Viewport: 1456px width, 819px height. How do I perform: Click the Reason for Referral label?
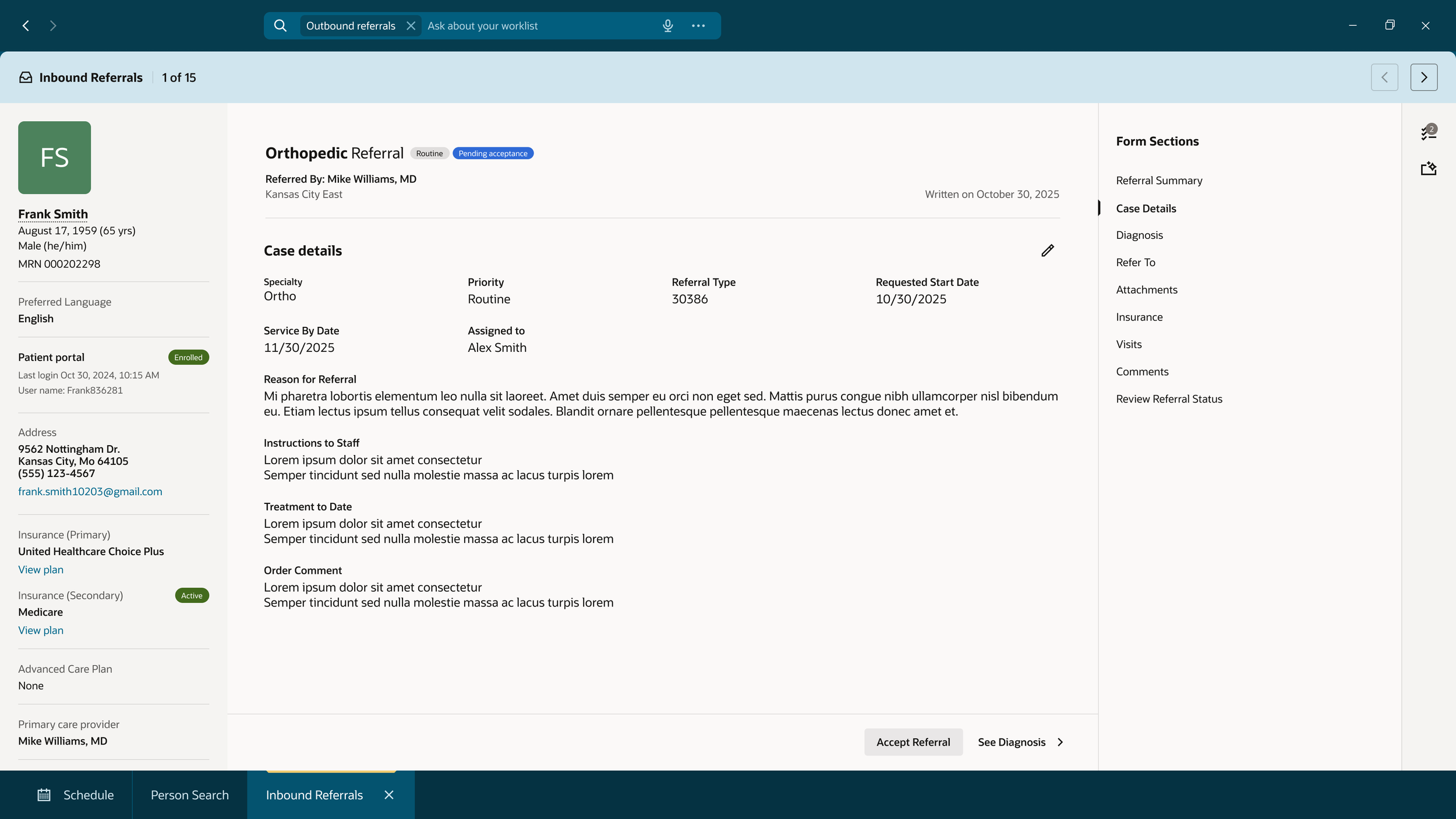click(310, 379)
